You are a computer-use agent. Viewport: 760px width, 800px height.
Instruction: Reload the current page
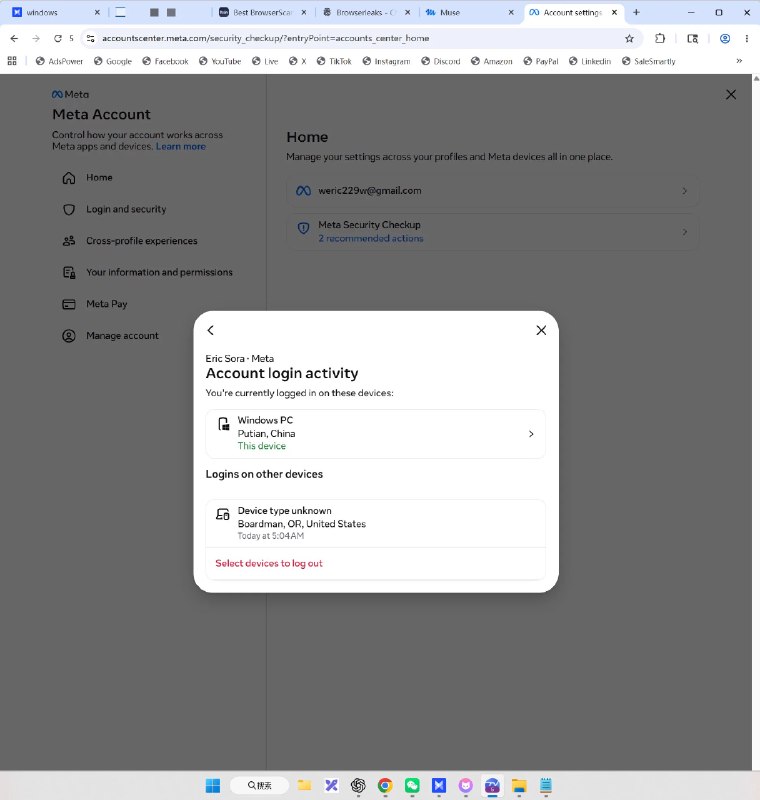tap(58, 38)
